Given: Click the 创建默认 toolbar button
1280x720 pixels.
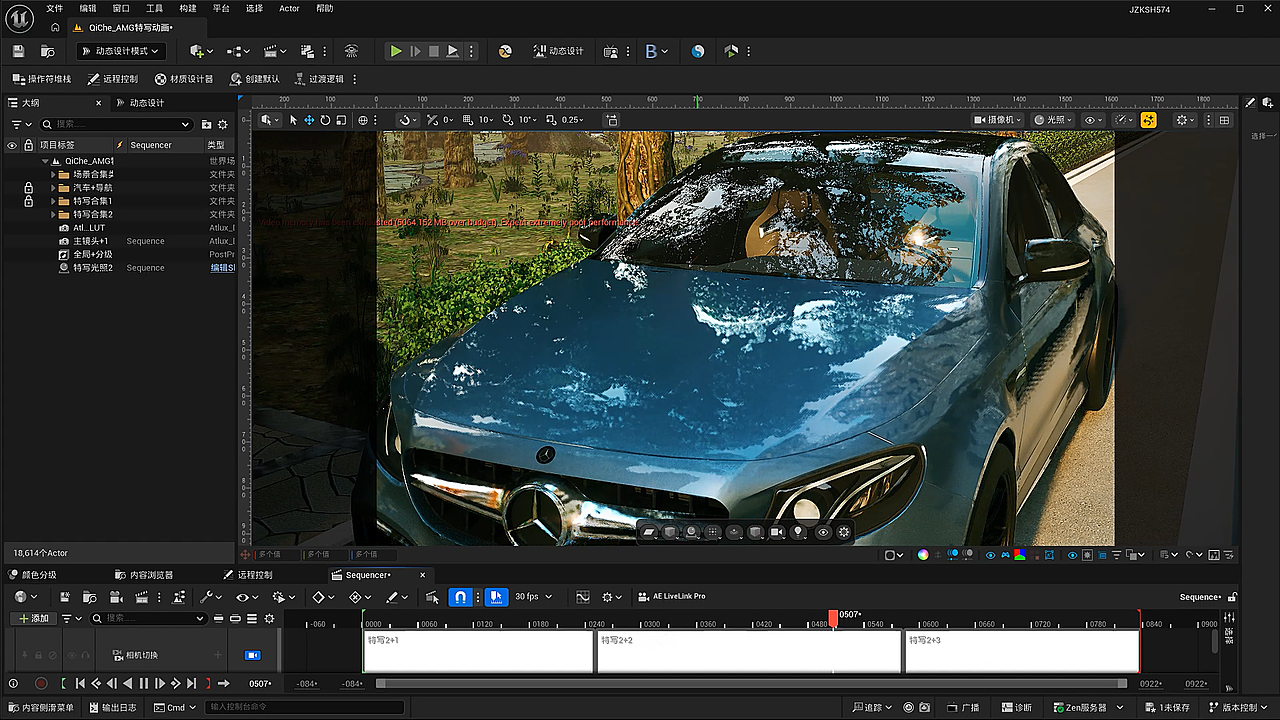Looking at the screenshot, I should pyautogui.click(x=255, y=79).
